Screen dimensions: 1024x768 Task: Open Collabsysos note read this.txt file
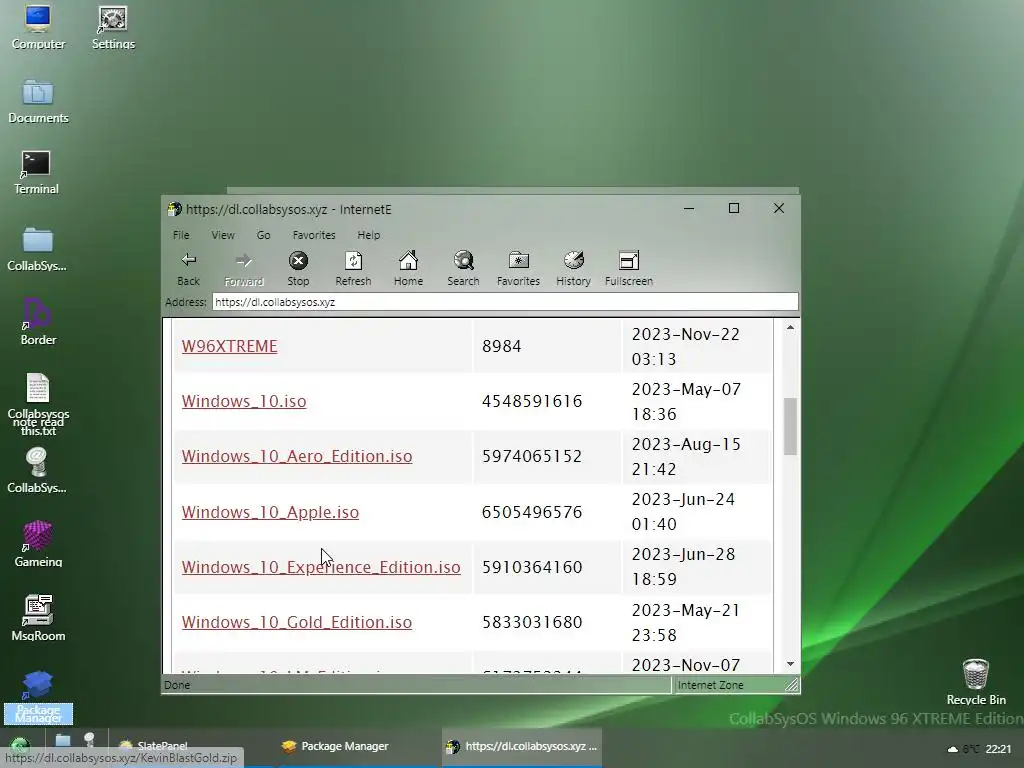coord(38,404)
